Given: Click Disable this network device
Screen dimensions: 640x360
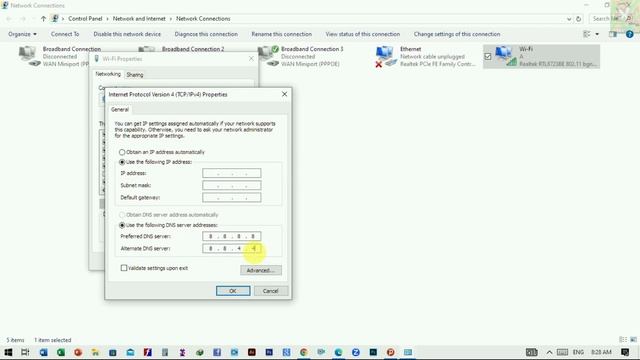Looking at the screenshot, I should point(127,34).
